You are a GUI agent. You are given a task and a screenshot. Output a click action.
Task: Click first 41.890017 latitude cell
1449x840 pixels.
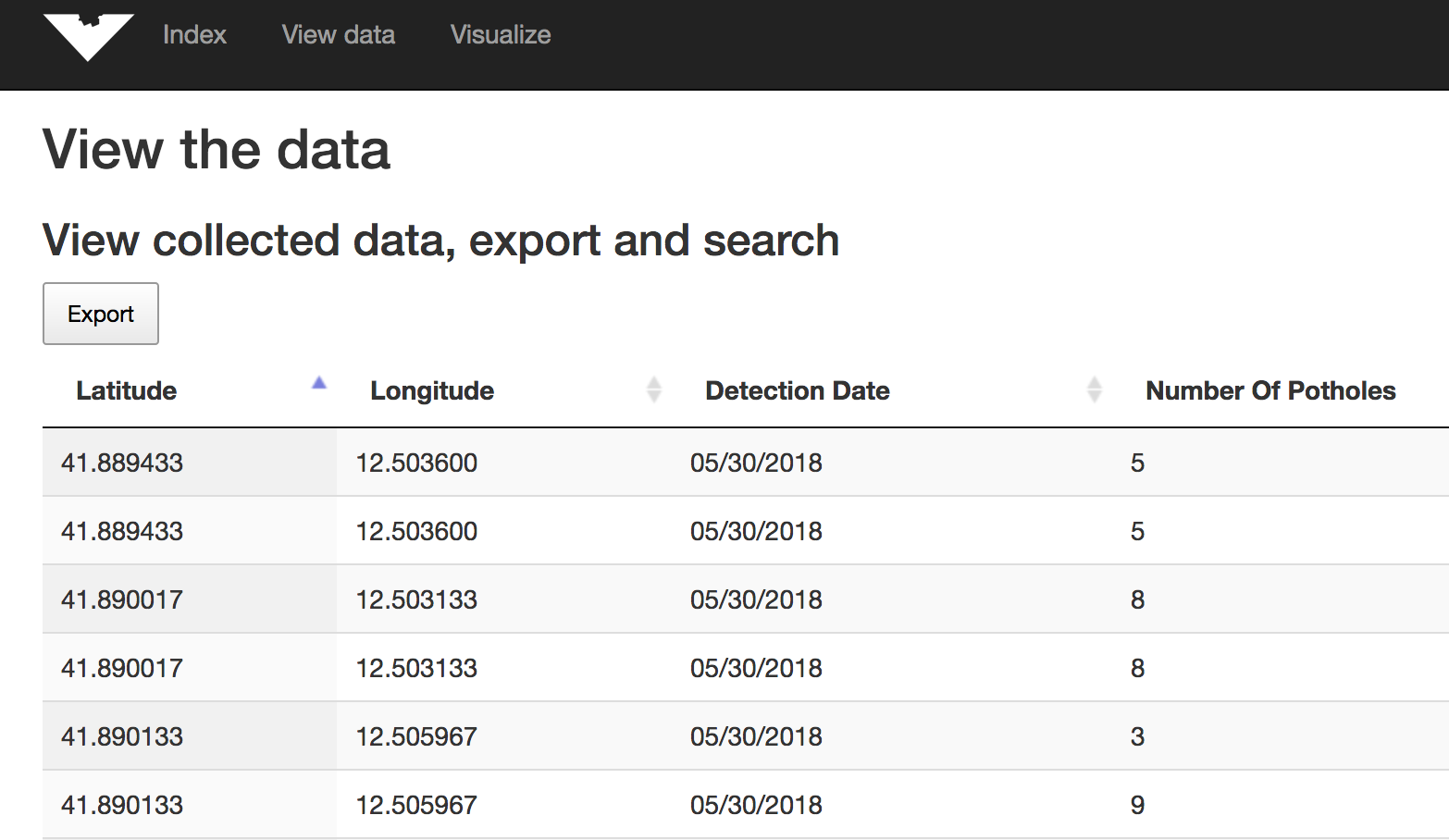[122, 599]
